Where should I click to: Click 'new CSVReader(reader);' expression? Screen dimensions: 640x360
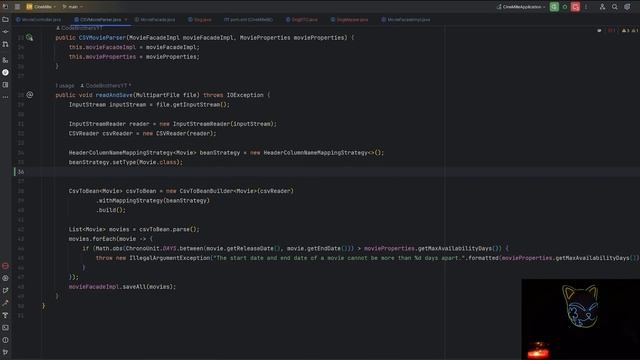click(x=180, y=133)
